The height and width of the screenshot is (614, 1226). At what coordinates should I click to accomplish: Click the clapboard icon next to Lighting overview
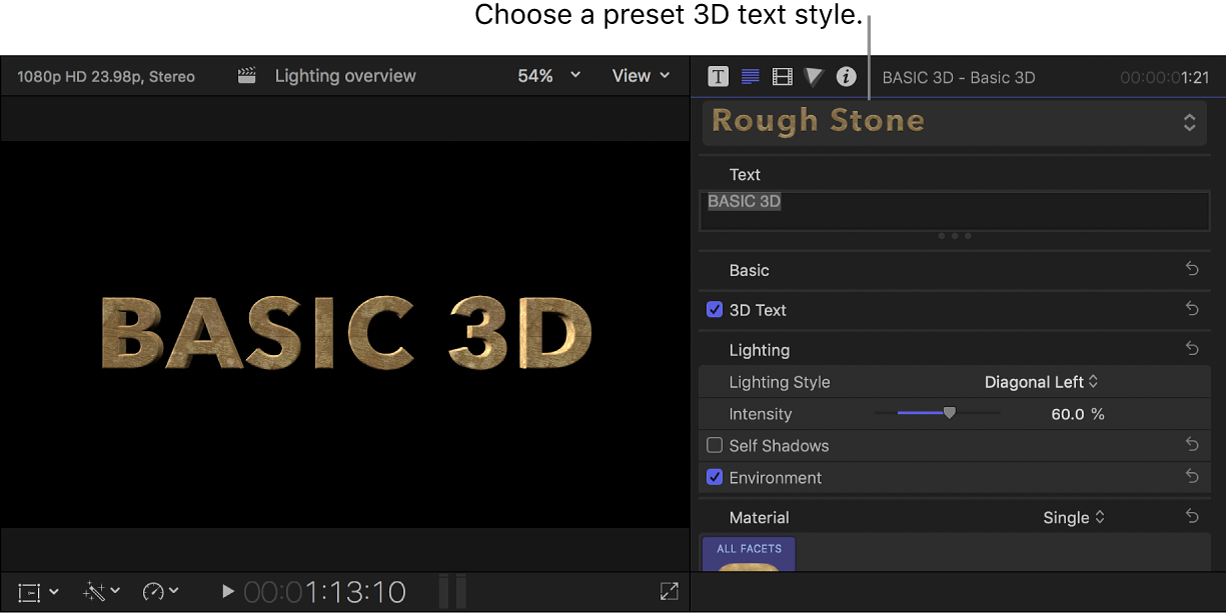[245, 75]
